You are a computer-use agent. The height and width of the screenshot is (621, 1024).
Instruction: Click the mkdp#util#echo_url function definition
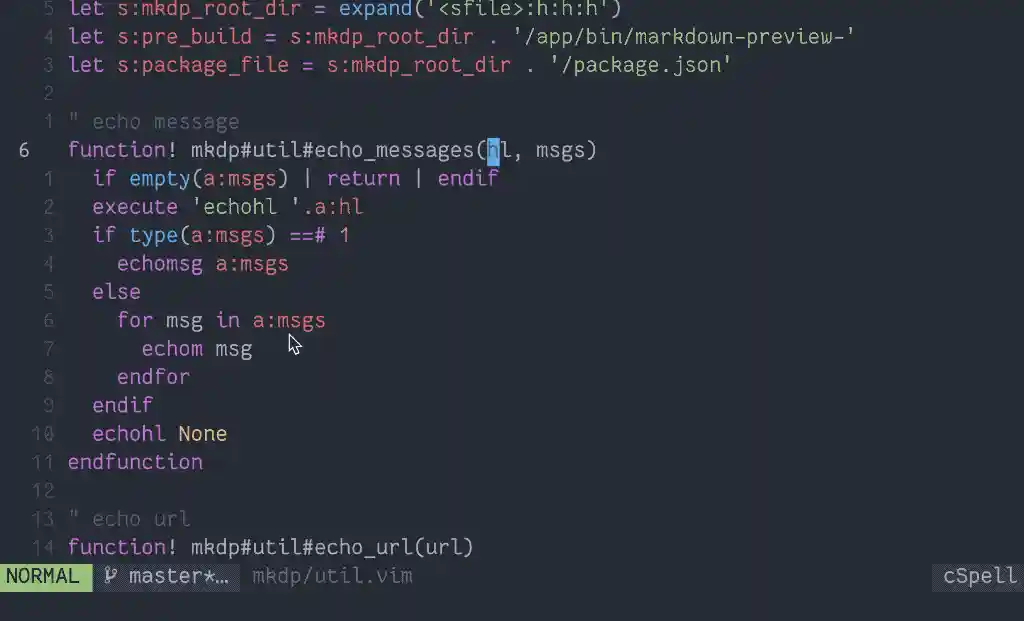point(270,547)
